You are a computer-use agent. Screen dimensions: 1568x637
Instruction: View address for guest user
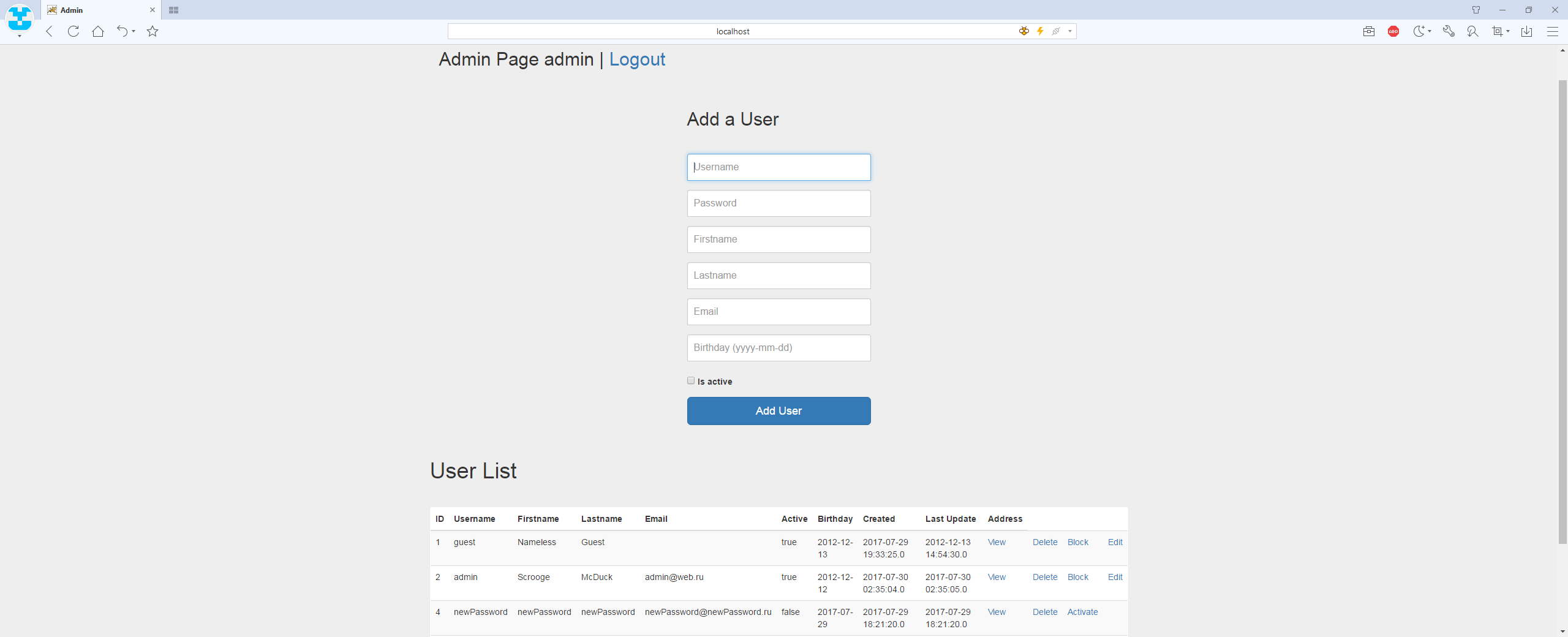click(x=997, y=542)
